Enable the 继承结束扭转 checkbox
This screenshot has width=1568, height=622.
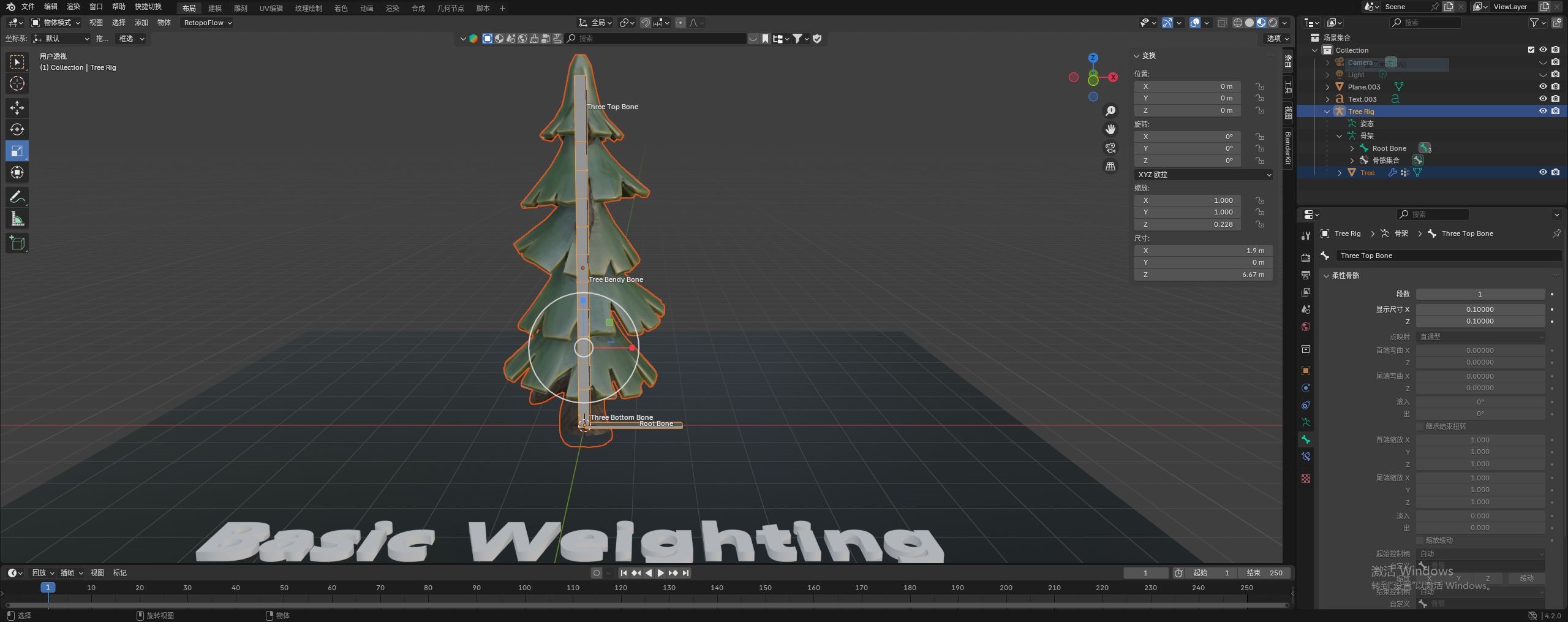point(1420,426)
